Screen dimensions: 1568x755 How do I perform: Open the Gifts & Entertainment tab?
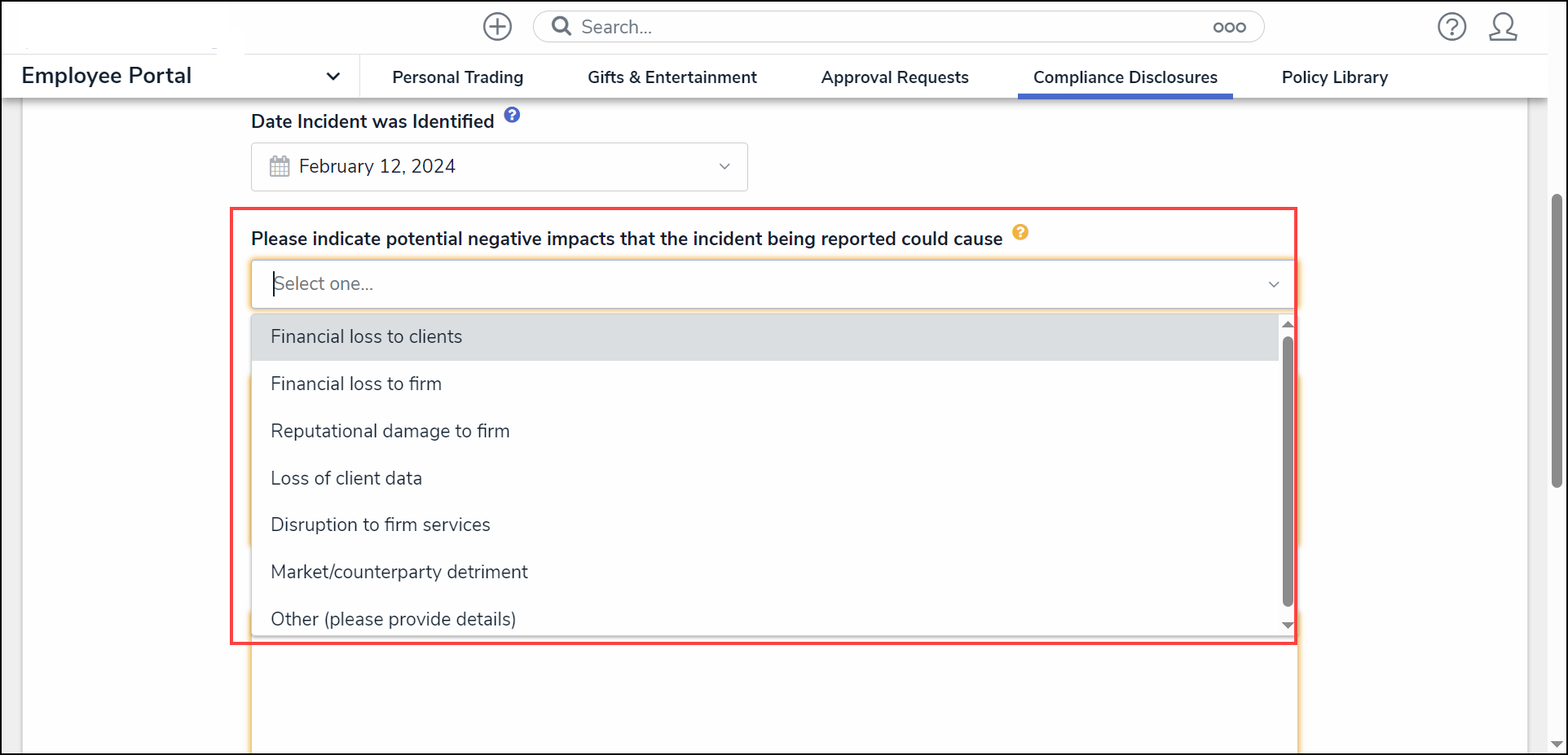tap(672, 77)
